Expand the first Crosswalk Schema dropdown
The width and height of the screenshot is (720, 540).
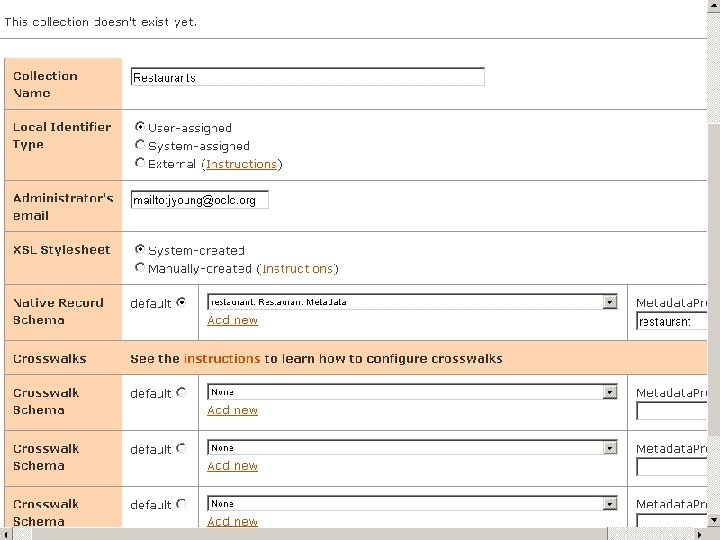[x=610, y=392]
